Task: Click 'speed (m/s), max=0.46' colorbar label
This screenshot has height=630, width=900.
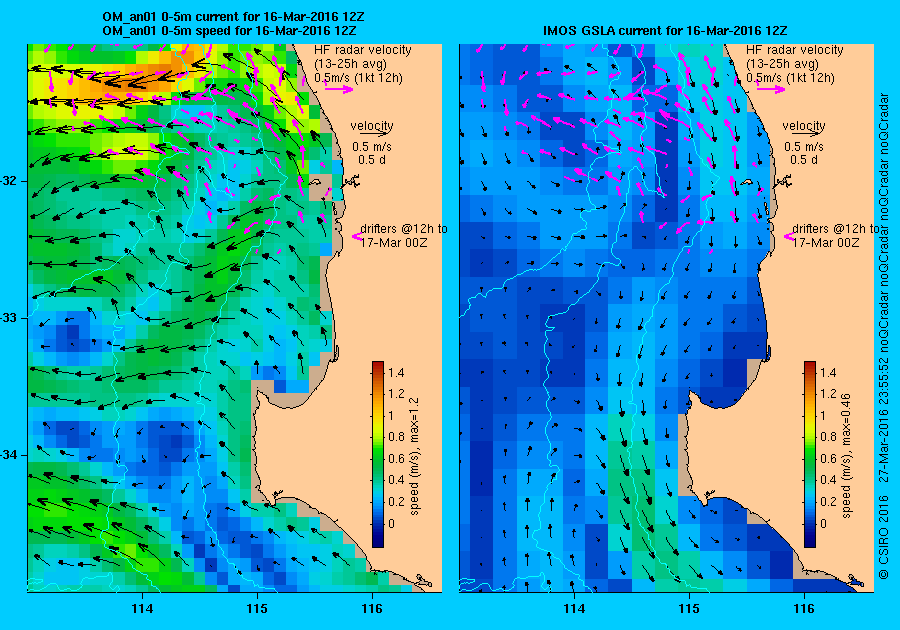Action: tap(847, 456)
